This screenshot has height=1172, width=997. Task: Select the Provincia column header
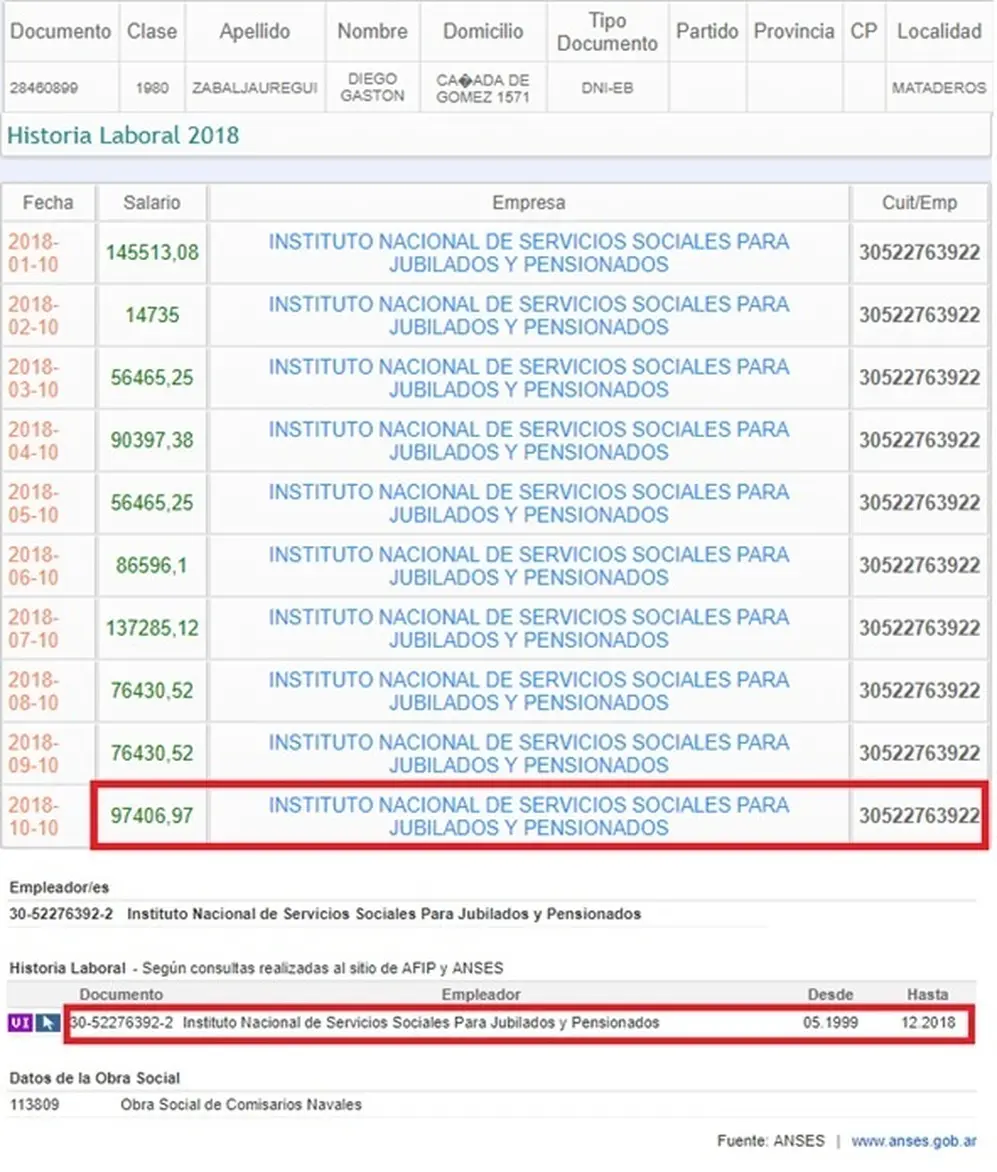794,31
